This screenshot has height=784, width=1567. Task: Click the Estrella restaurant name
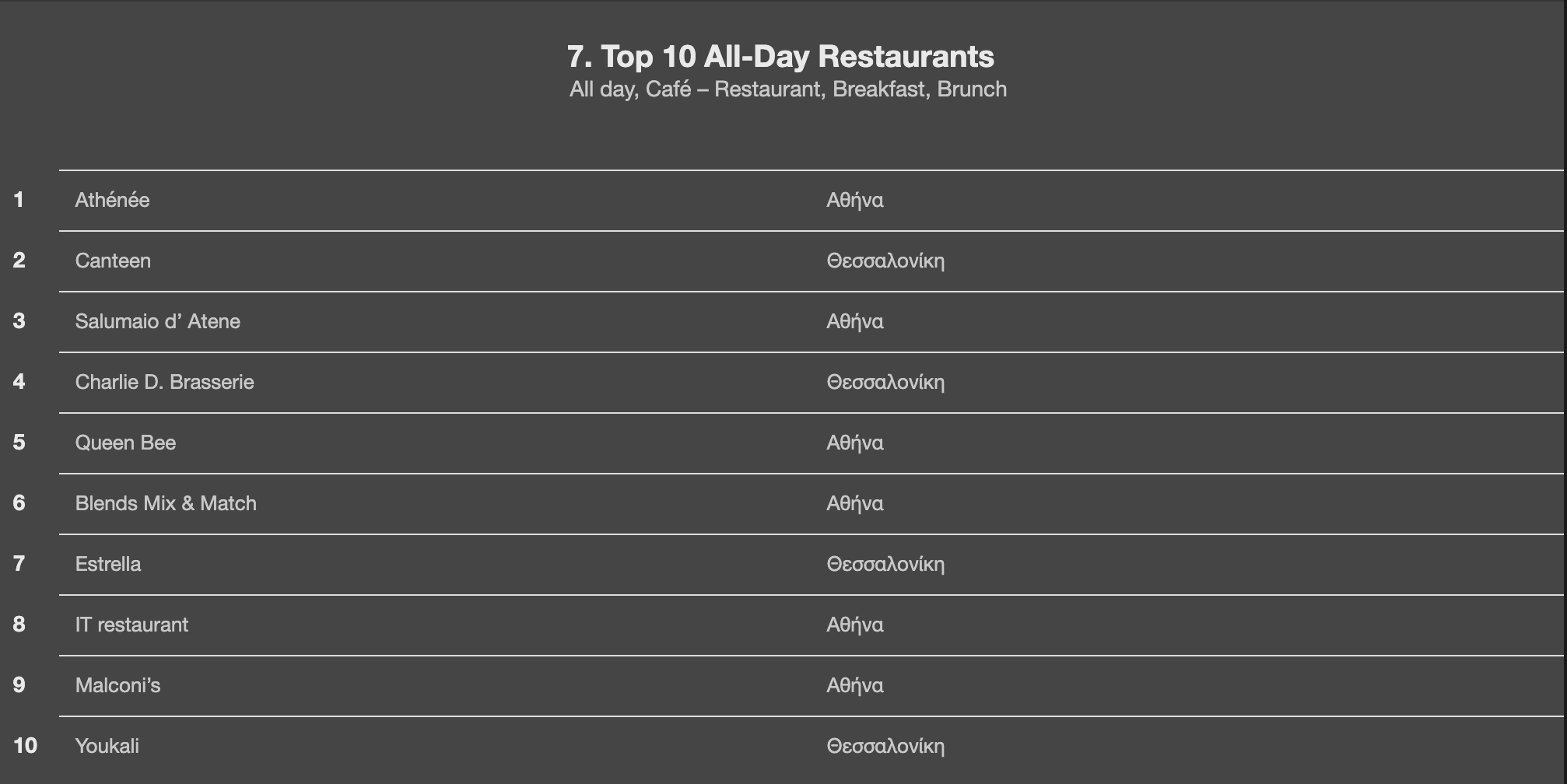coord(108,564)
